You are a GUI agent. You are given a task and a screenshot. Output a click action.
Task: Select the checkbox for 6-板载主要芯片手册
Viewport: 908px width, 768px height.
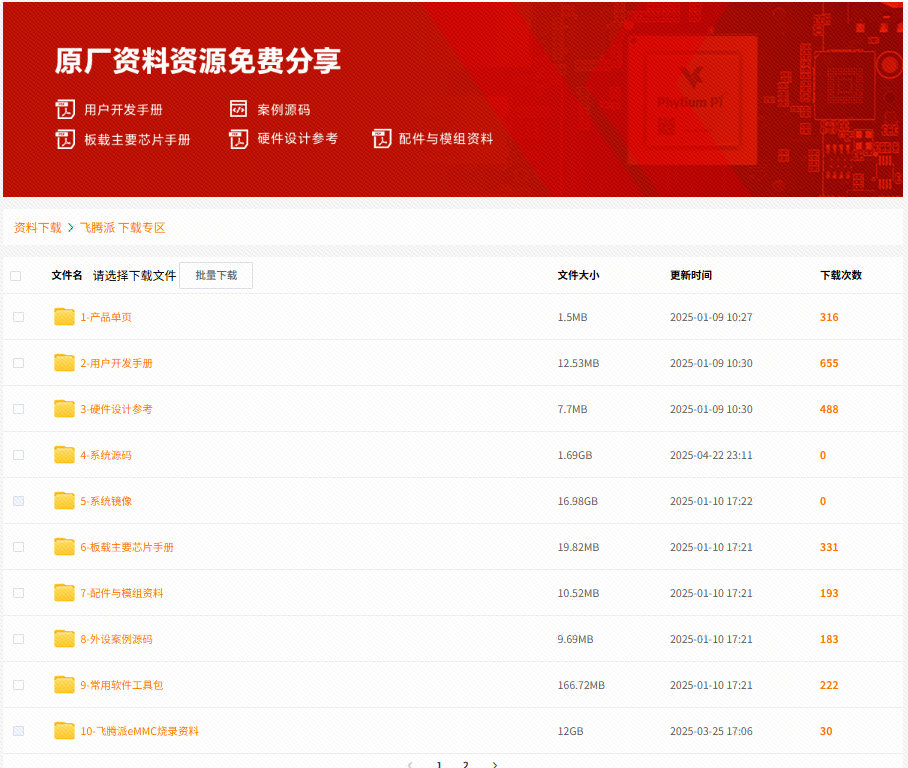click(x=19, y=547)
